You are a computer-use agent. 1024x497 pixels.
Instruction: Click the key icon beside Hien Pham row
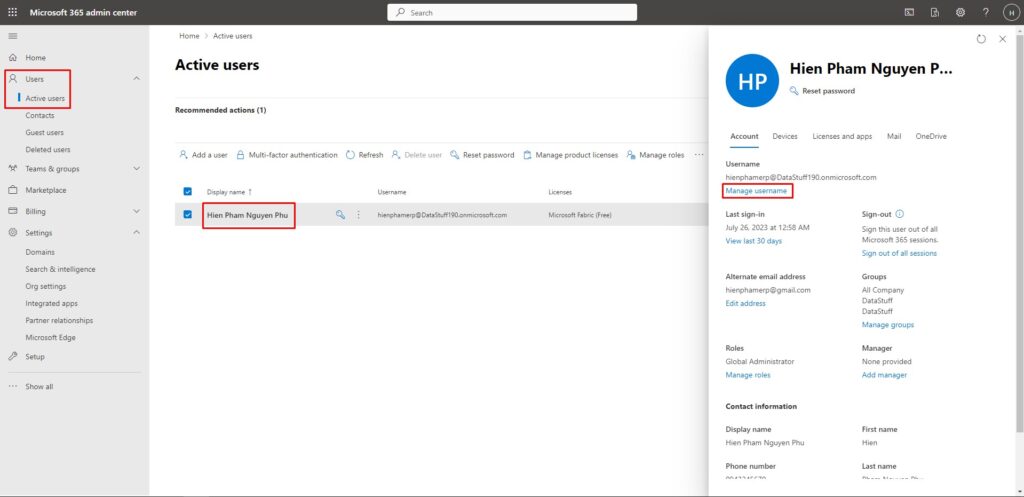(340, 215)
